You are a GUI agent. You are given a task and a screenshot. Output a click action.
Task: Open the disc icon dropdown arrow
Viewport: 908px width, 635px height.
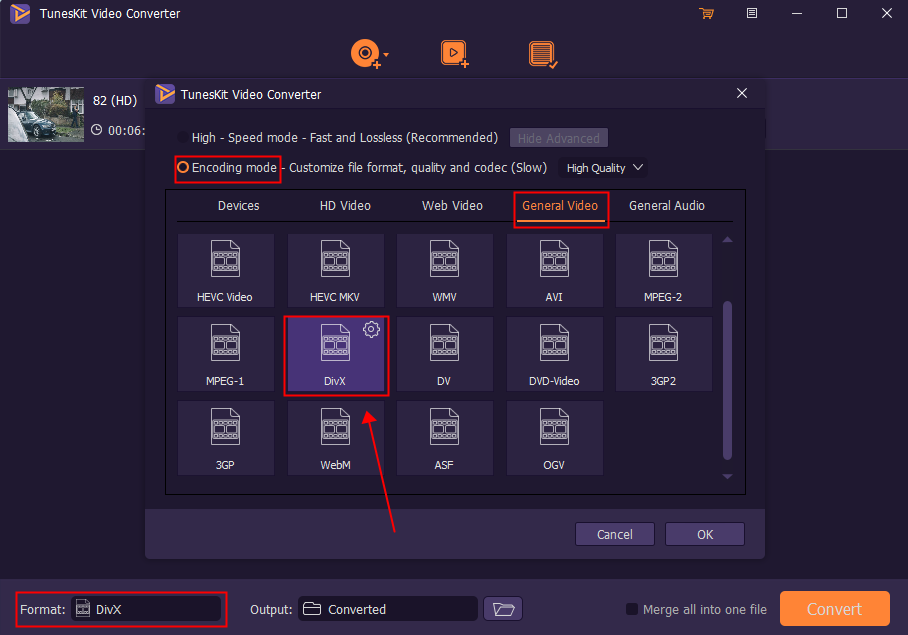point(386,55)
